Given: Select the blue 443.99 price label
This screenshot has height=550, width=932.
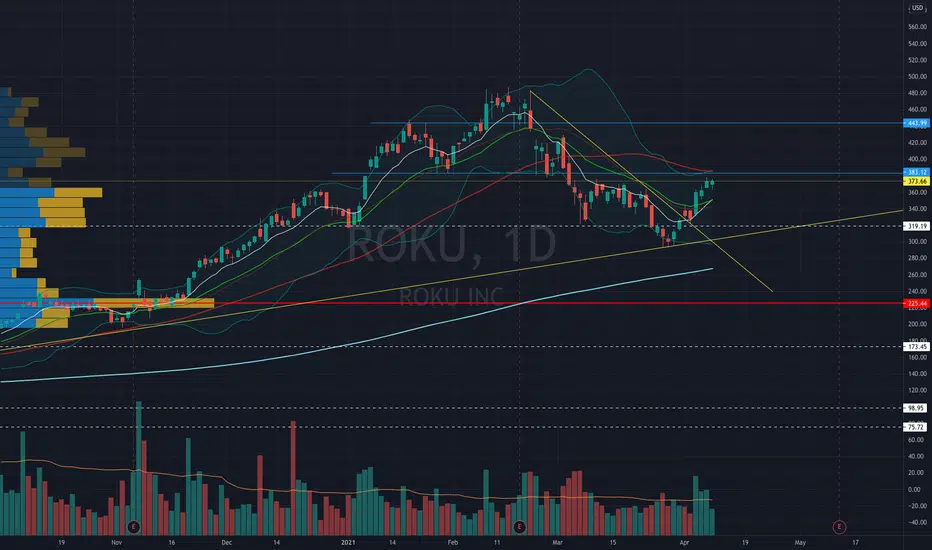Looking at the screenshot, I should 917,123.
